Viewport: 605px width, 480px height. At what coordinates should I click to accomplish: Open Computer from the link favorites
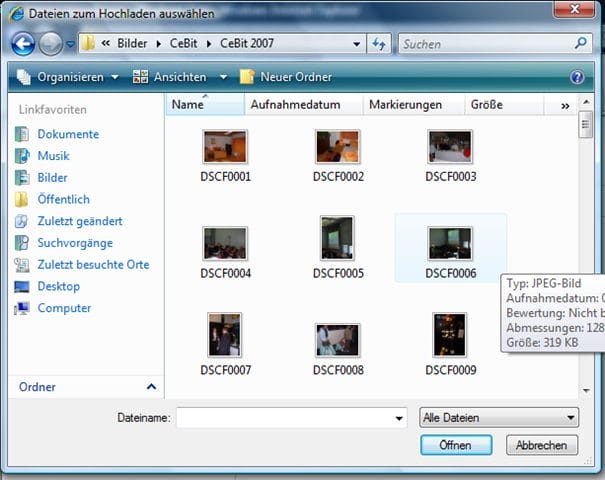64,308
